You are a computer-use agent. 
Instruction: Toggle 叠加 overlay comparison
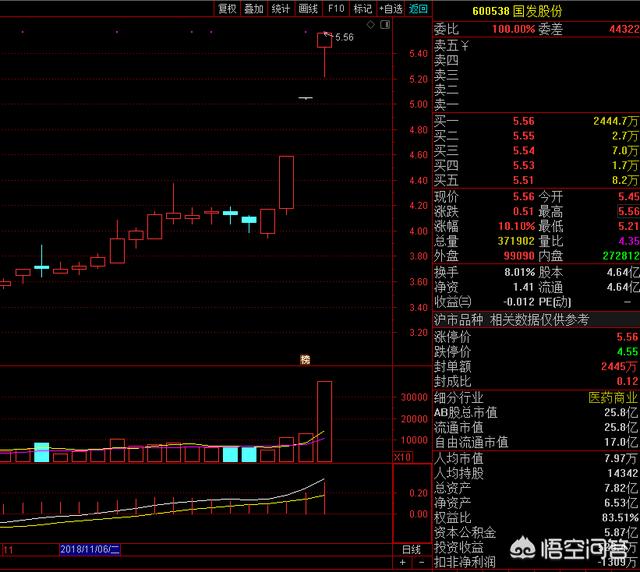254,8
